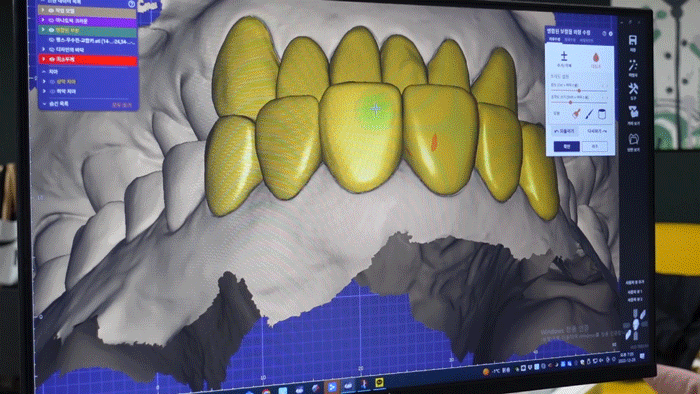
Task: Click the taskbar clock and date
Action: click(627, 357)
